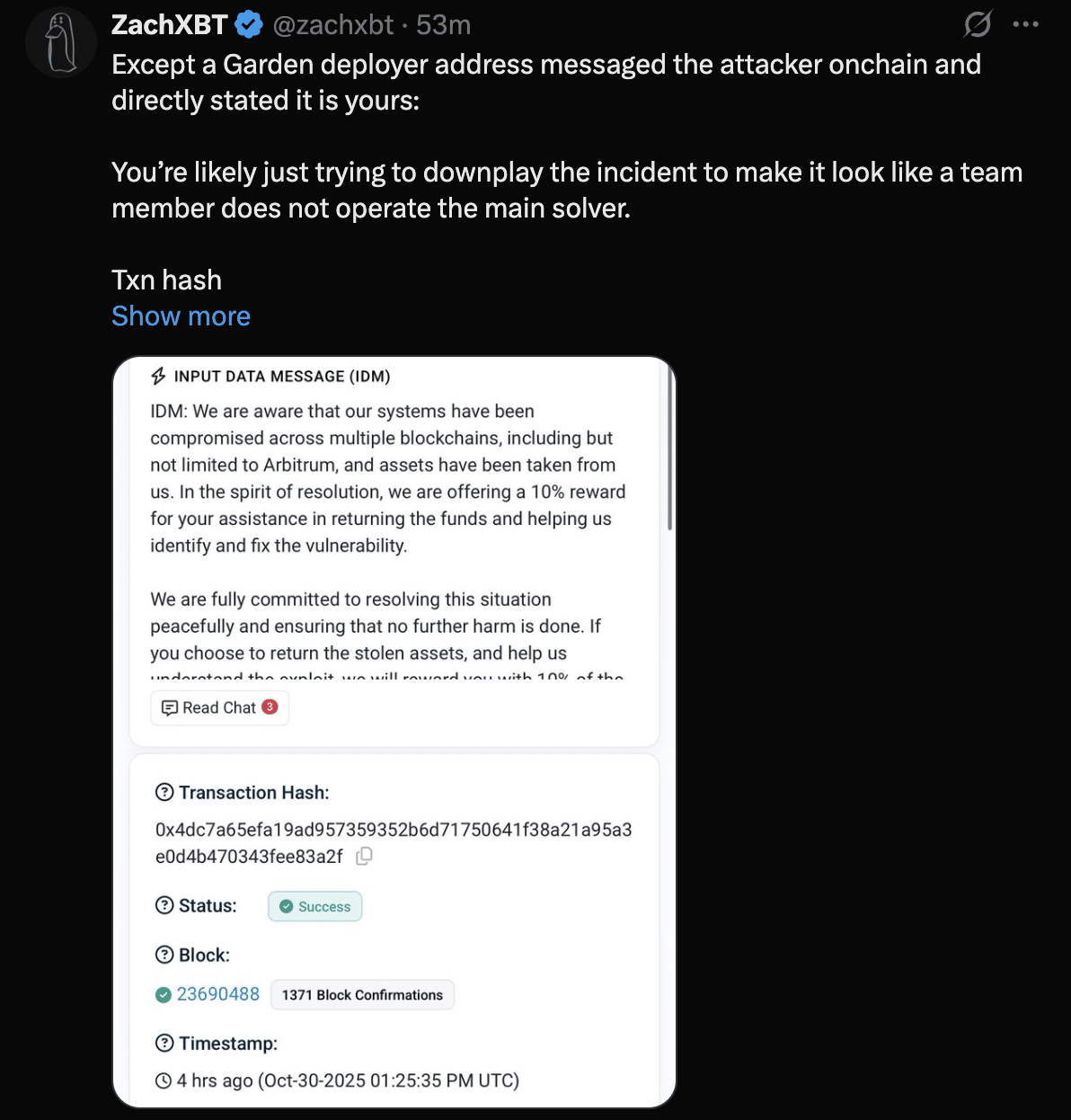
Task: Click the clock icon beside the 4 hrs timestamp
Action: (x=164, y=1080)
